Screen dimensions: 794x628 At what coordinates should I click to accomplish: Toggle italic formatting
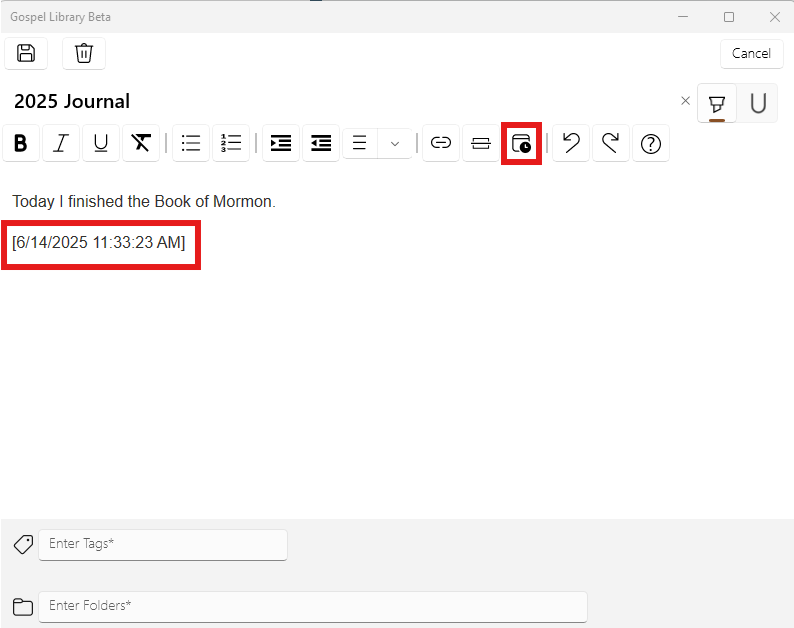coord(61,143)
